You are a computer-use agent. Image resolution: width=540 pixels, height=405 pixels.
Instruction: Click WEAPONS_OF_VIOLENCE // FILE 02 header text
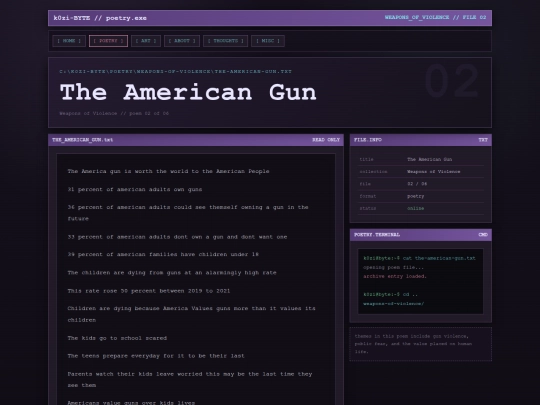[x=435, y=17]
